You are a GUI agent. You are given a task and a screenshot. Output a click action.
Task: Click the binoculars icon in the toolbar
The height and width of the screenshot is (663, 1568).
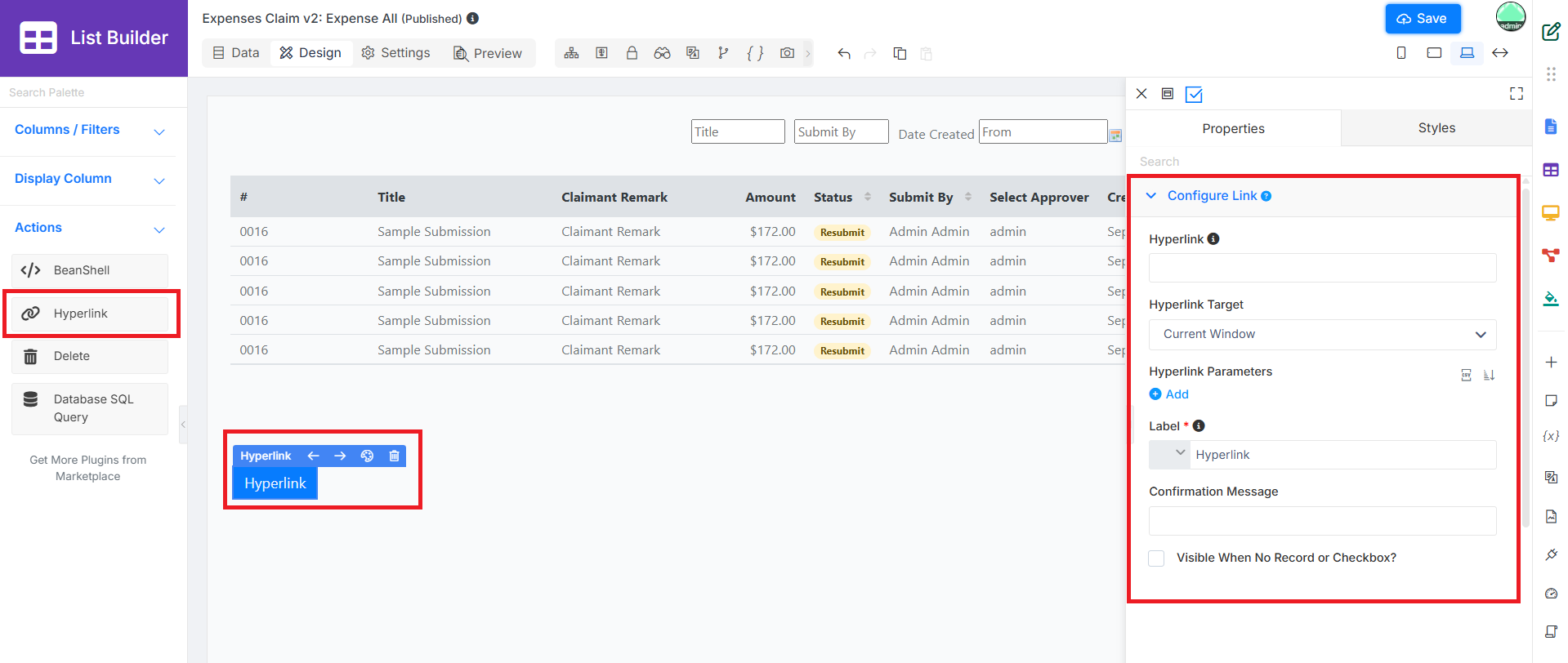662,53
